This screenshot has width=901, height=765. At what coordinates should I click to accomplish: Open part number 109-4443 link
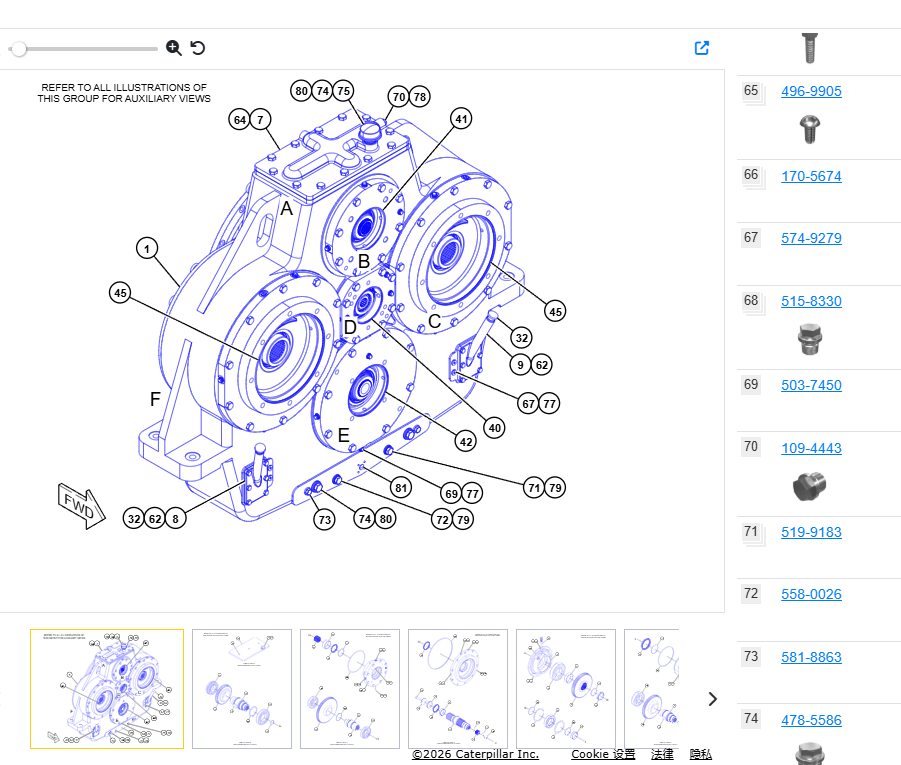811,448
